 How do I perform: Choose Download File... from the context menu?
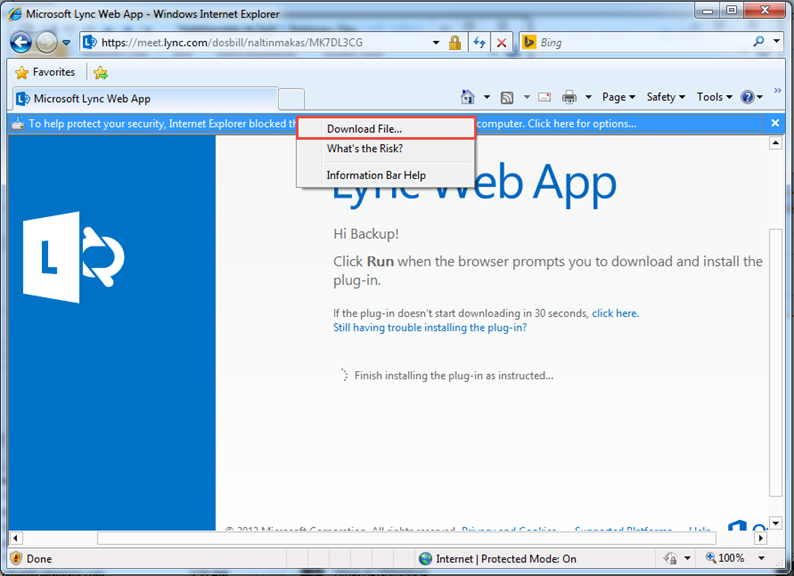[x=386, y=129]
